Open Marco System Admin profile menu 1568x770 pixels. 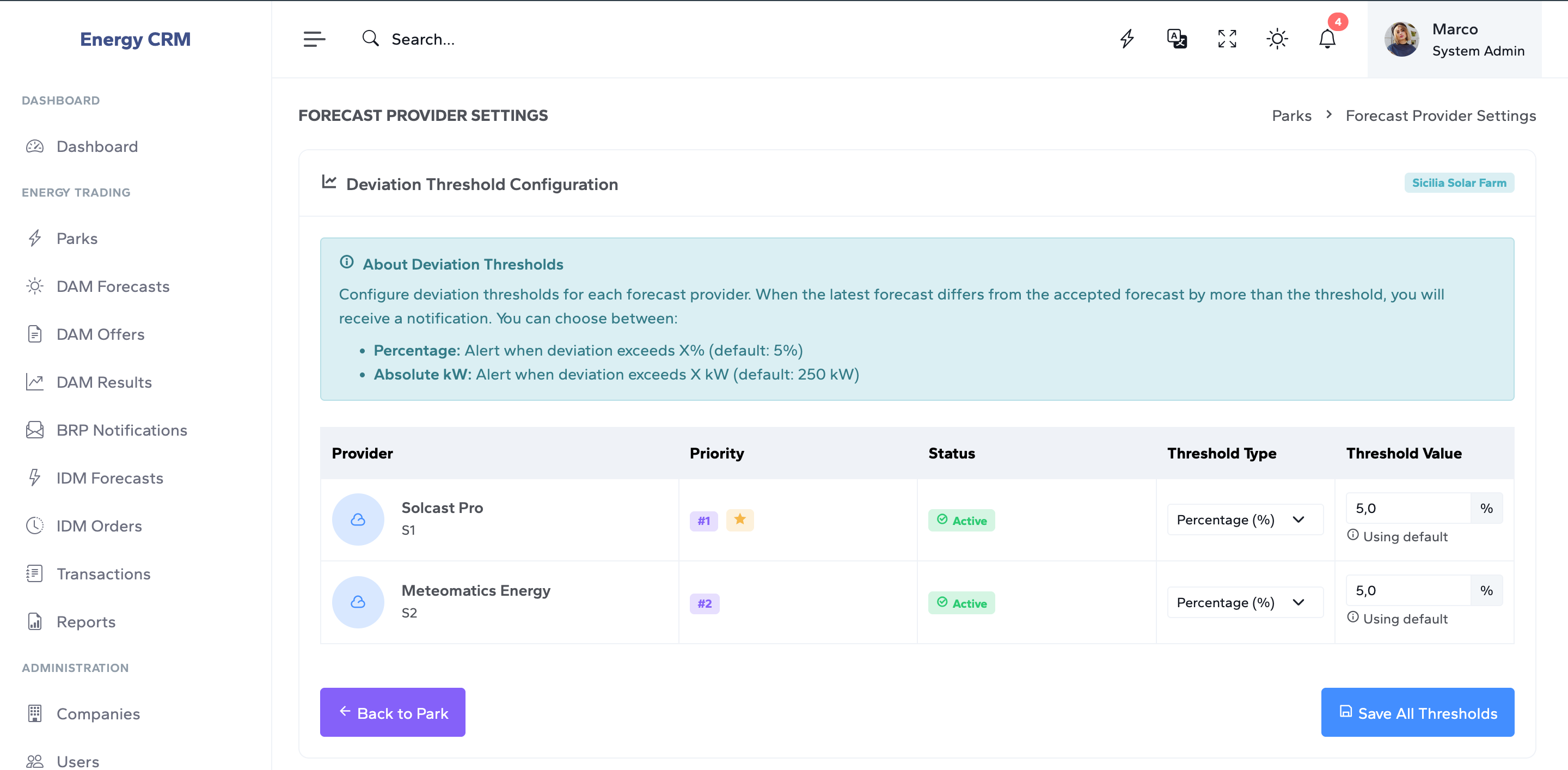[x=1454, y=40]
